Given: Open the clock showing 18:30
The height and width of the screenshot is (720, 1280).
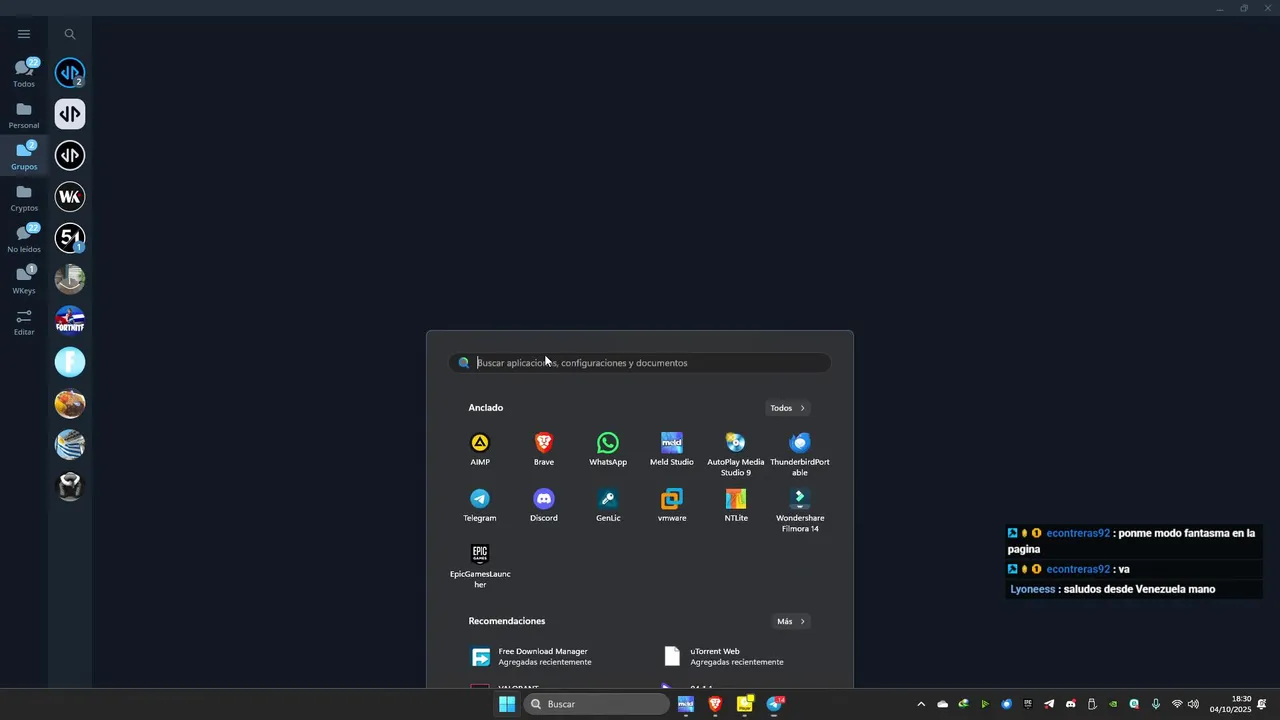Looking at the screenshot, I should (x=1231, y=704).
